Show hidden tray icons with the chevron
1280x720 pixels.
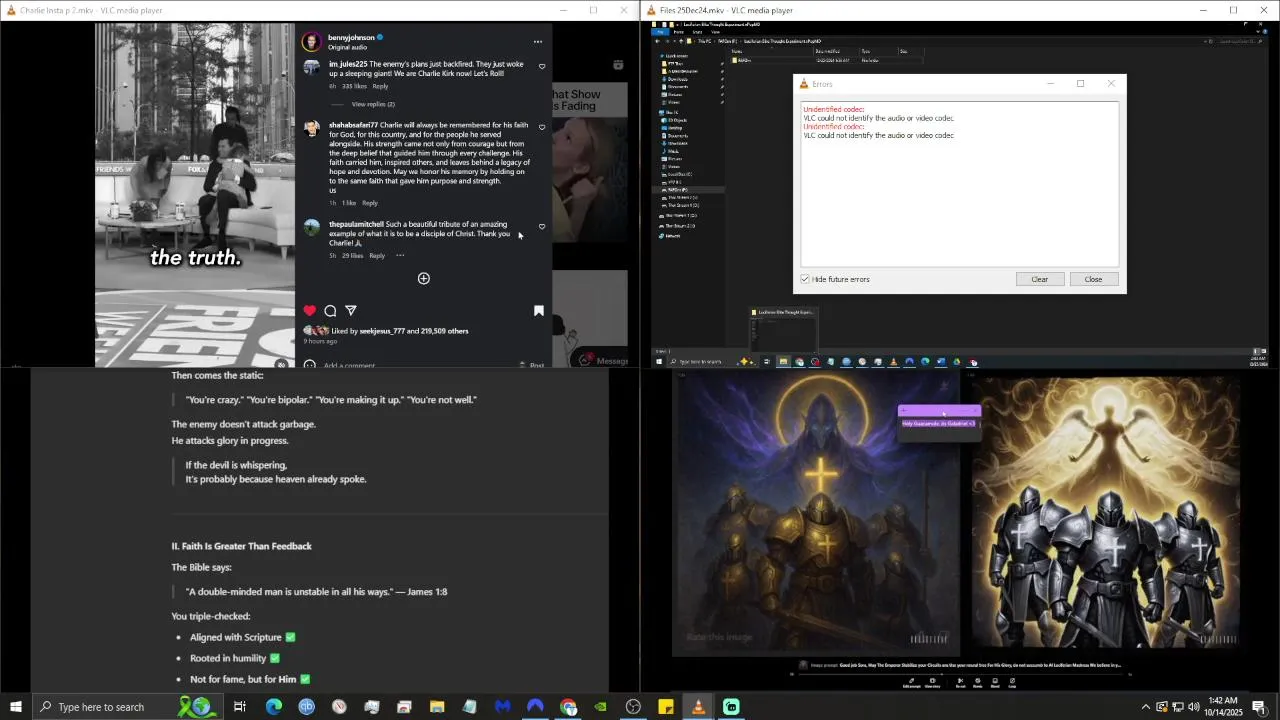1146,707
